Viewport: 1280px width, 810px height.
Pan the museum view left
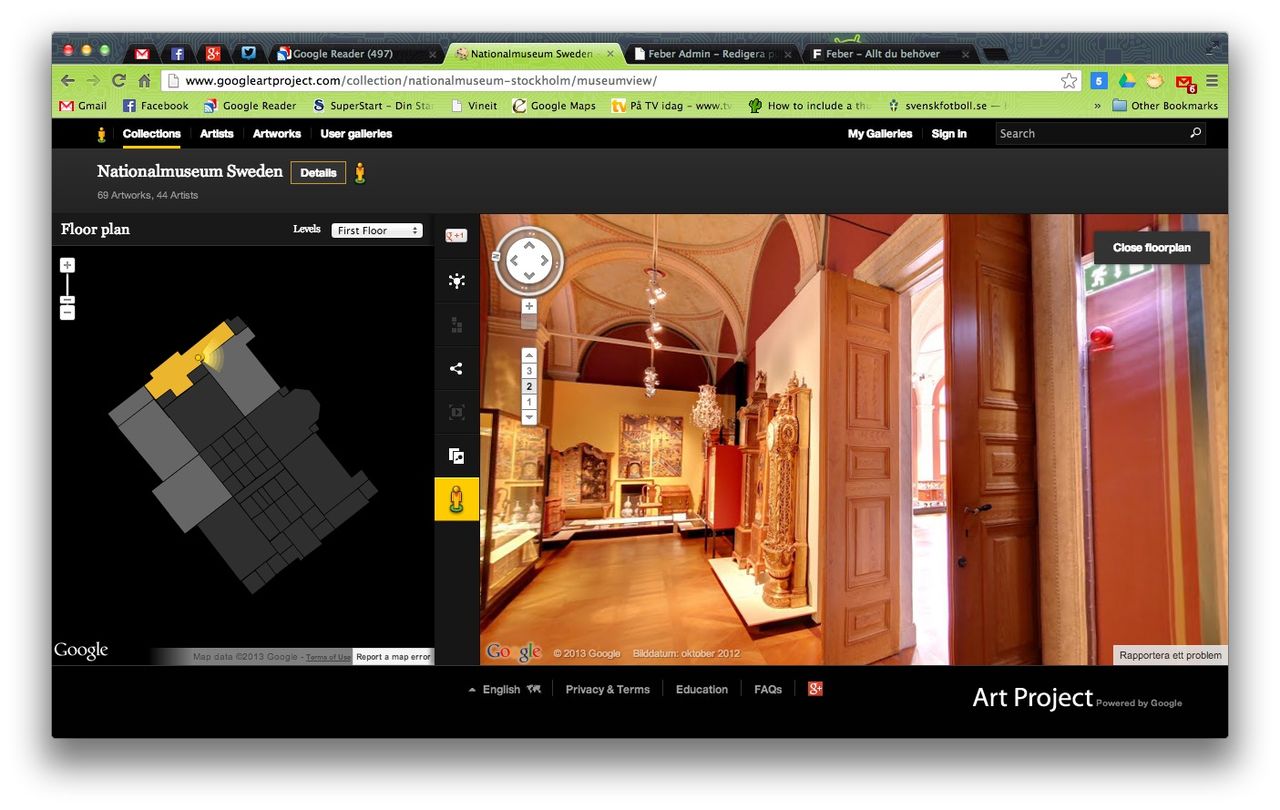[513, 261]
